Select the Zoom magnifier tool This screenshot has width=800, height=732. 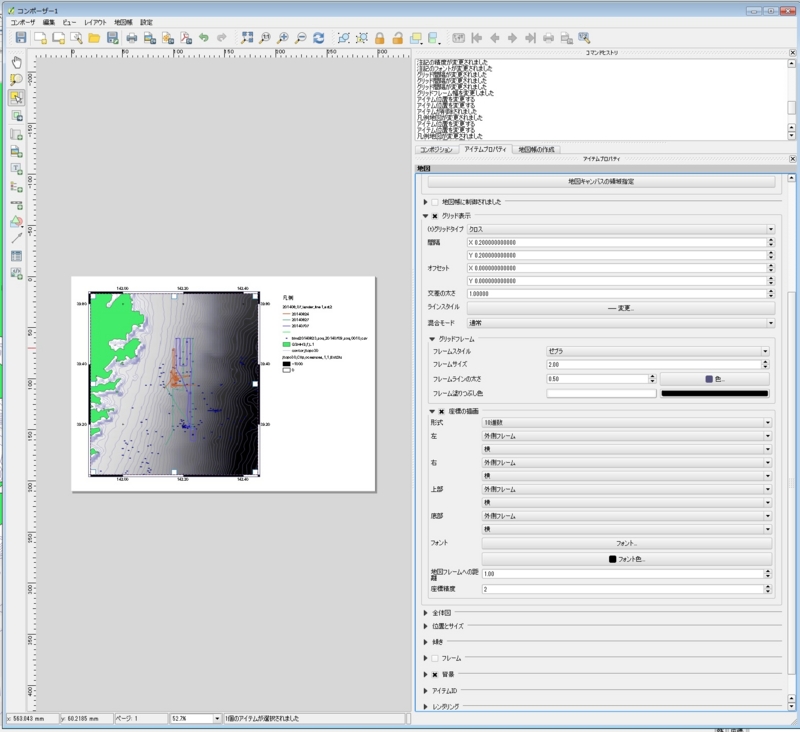[x=16, y=80]
